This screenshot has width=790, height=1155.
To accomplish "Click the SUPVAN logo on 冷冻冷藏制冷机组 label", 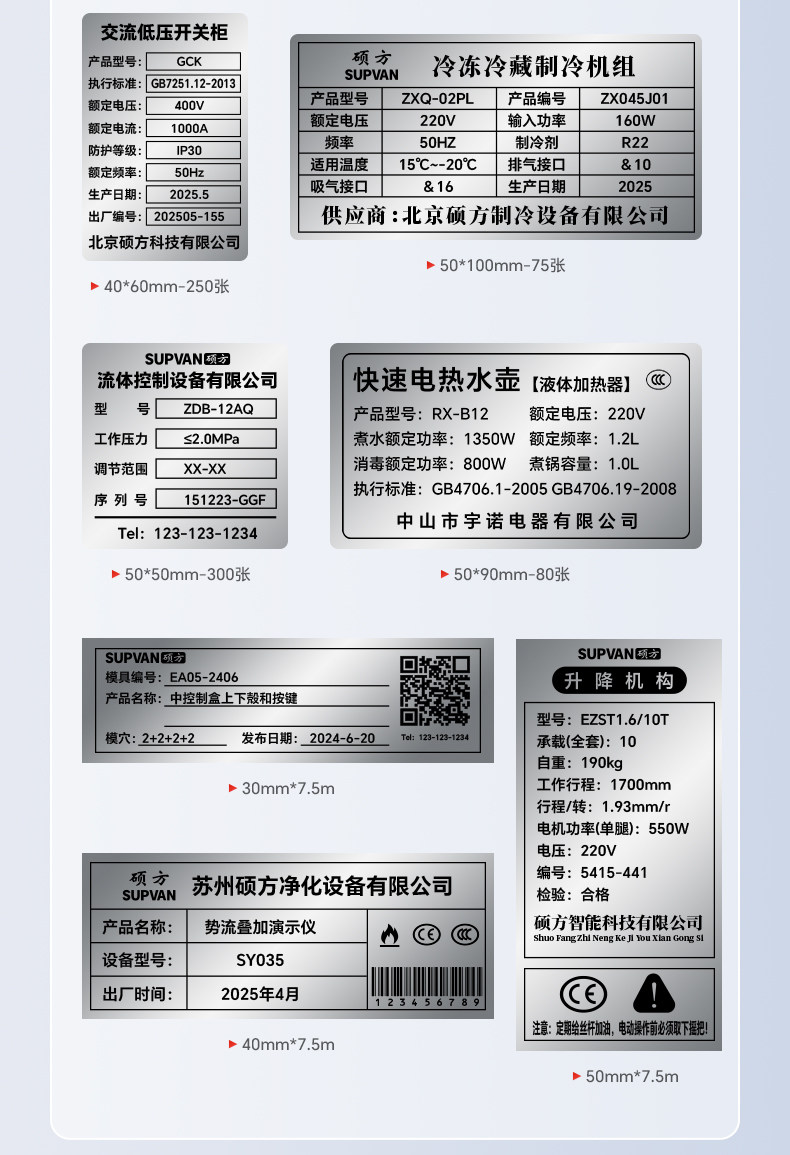I will [371, 66].
